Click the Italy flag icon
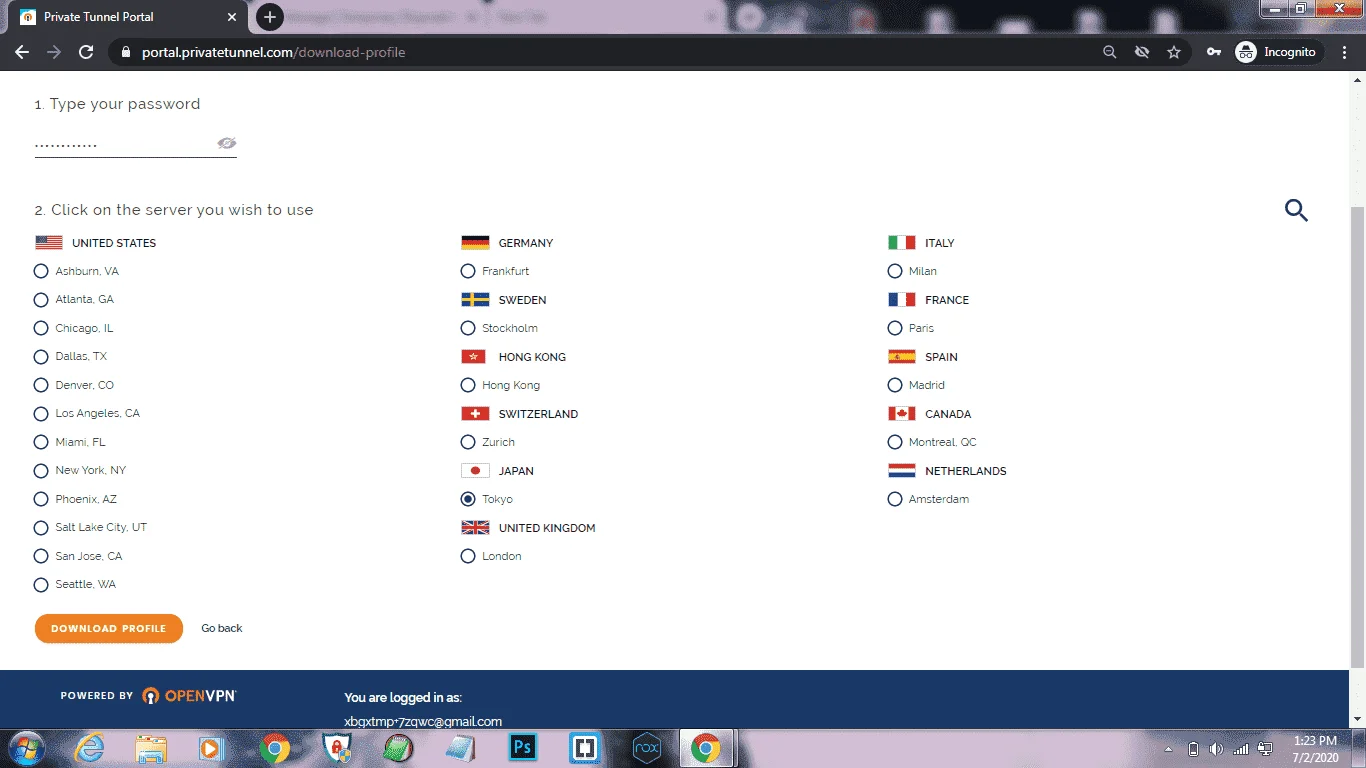The height and width of the screenshot is (768, 1366). point(902,243)
